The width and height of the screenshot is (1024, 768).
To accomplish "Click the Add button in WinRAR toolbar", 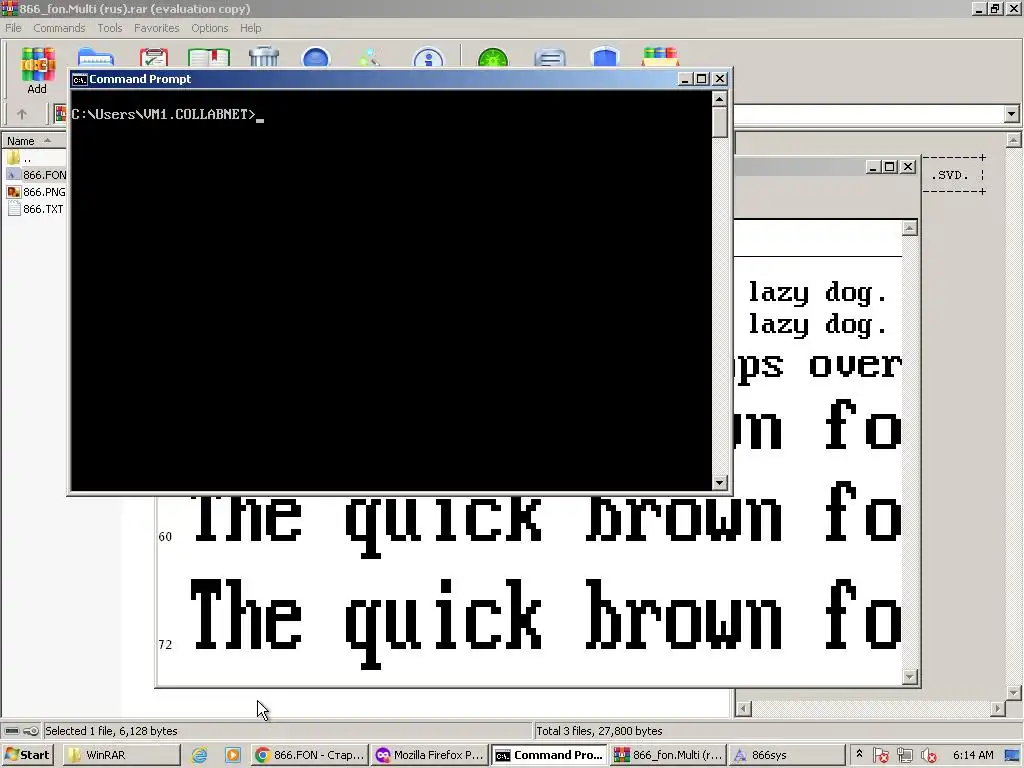I will (x=37, y=71).
